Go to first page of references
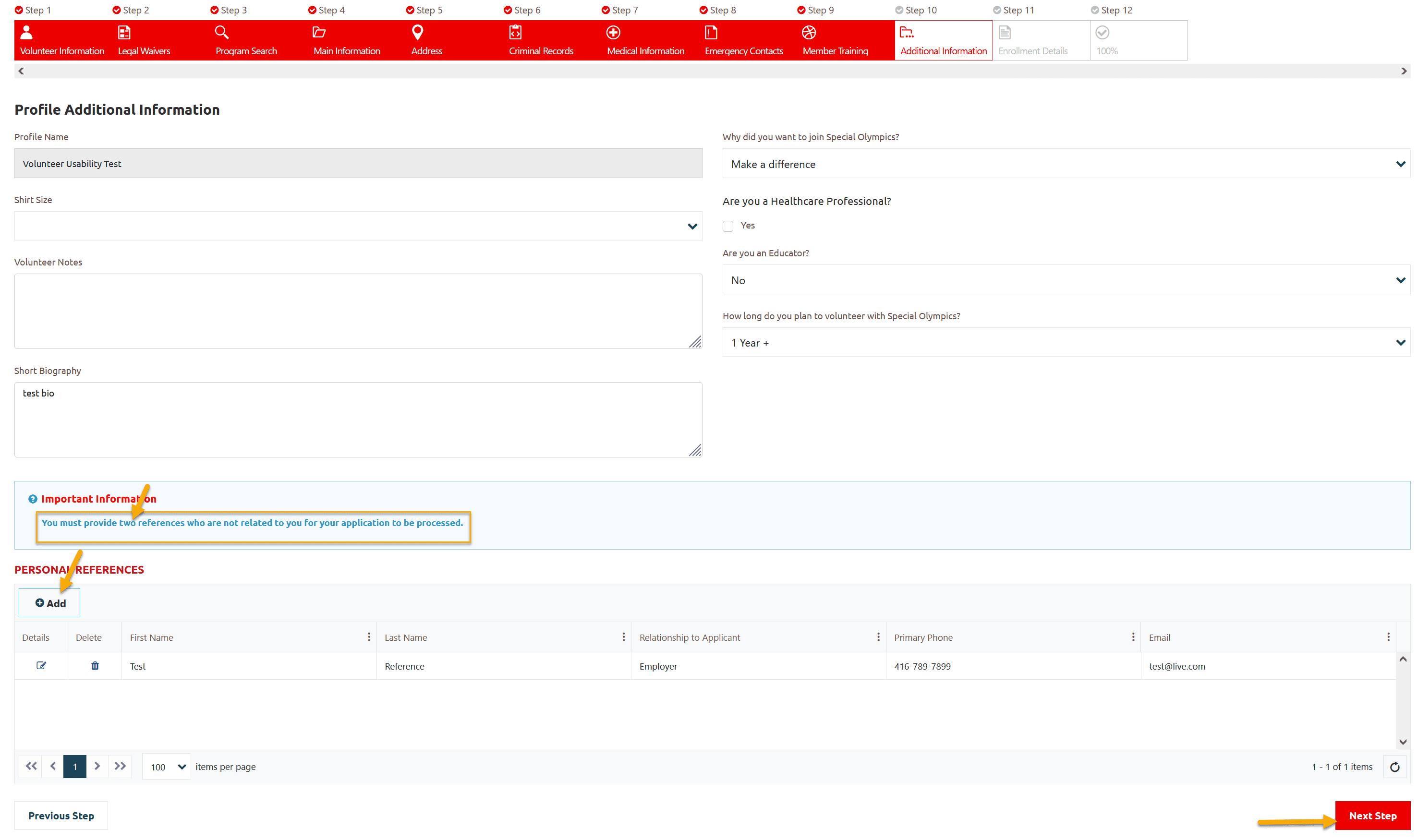 coord(31,766)
